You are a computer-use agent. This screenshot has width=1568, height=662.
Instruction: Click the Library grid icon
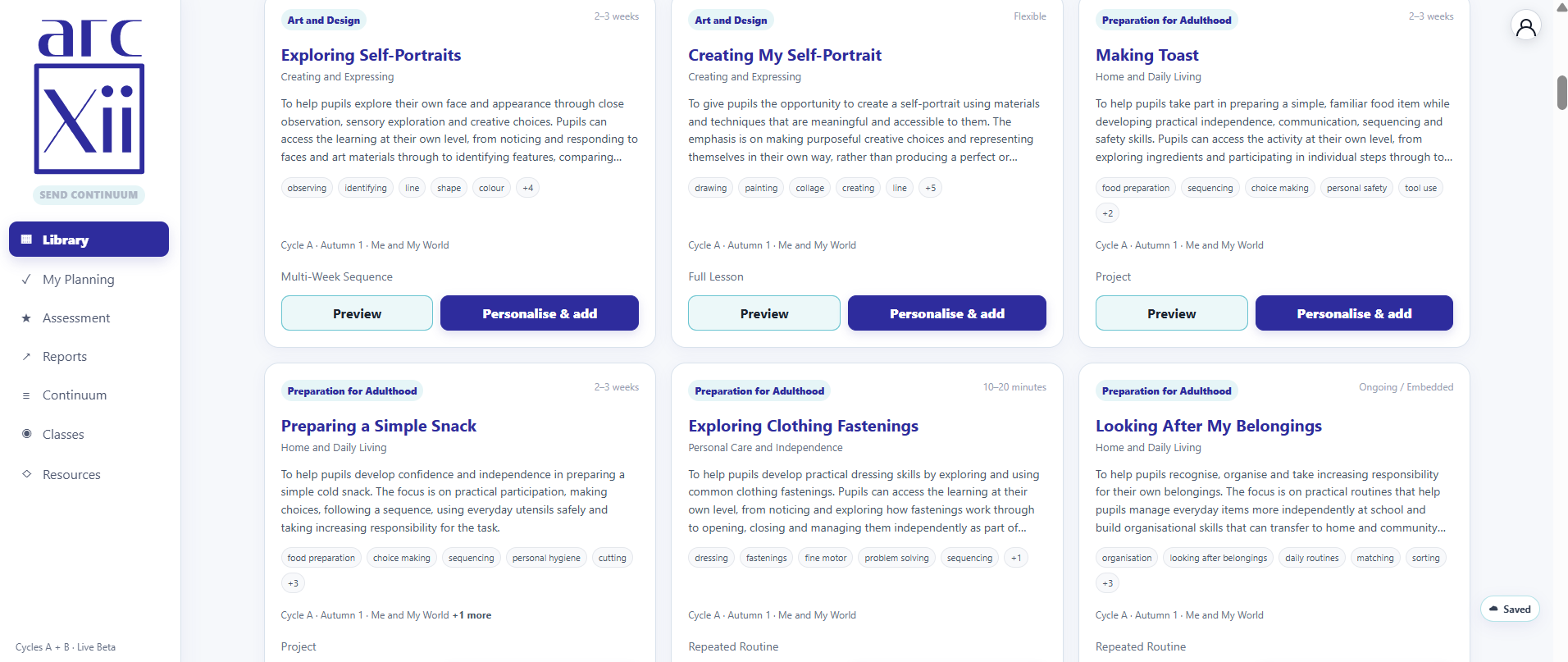pos(26,240)
